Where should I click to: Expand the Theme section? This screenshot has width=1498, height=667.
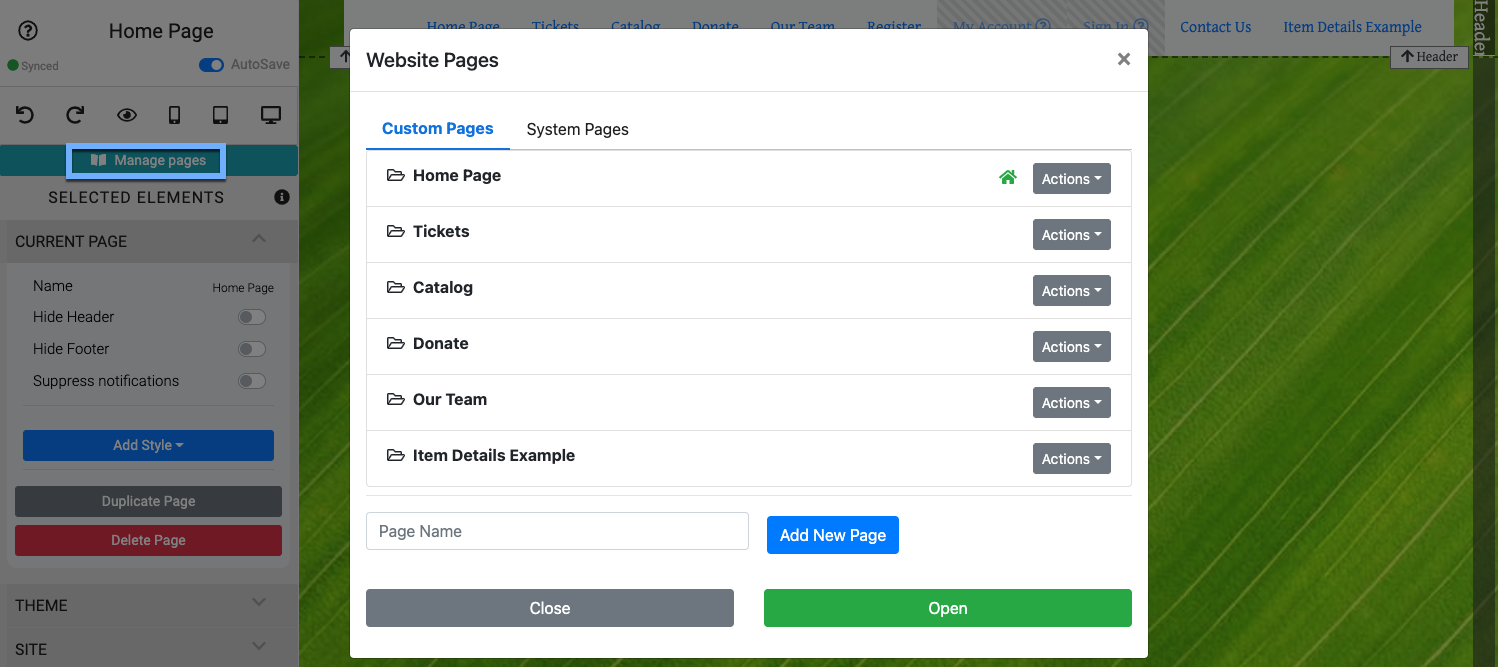[x=149, y=605]
